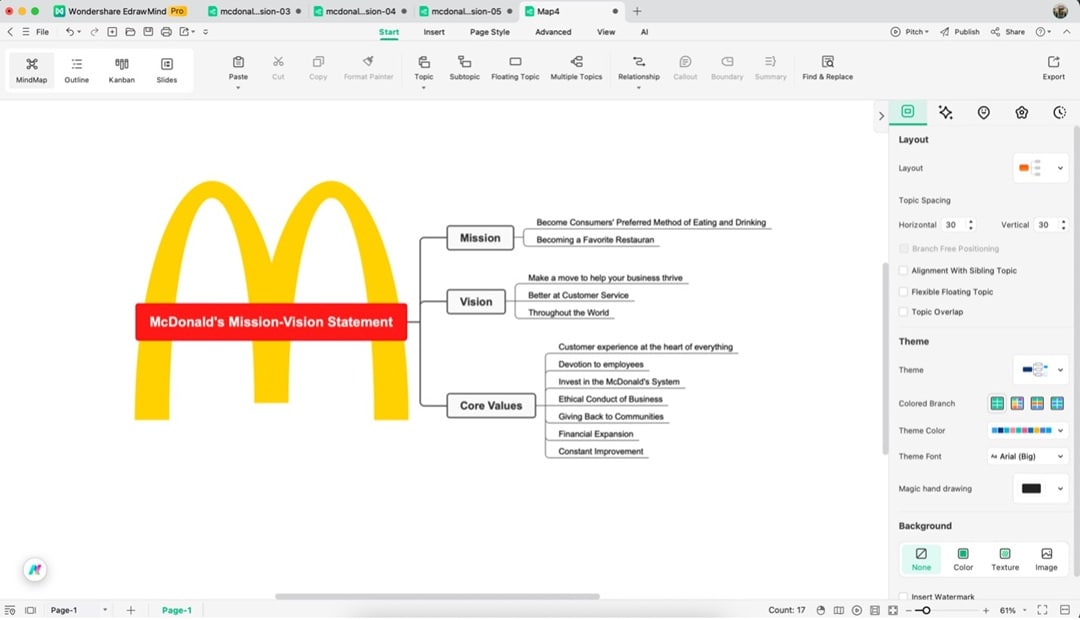This screenshot has width=1080, height=620.
Task: Enable Alignment With Sibling Topic
Action: pos(903,270)
